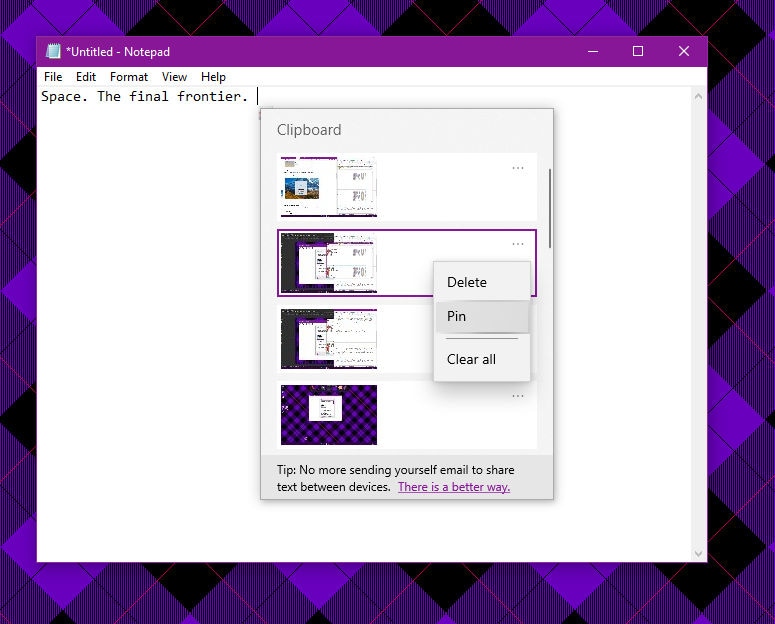775x624 pixels.
Task: Click the Notepad scrollbar down arrow
Action: point(699,553)
